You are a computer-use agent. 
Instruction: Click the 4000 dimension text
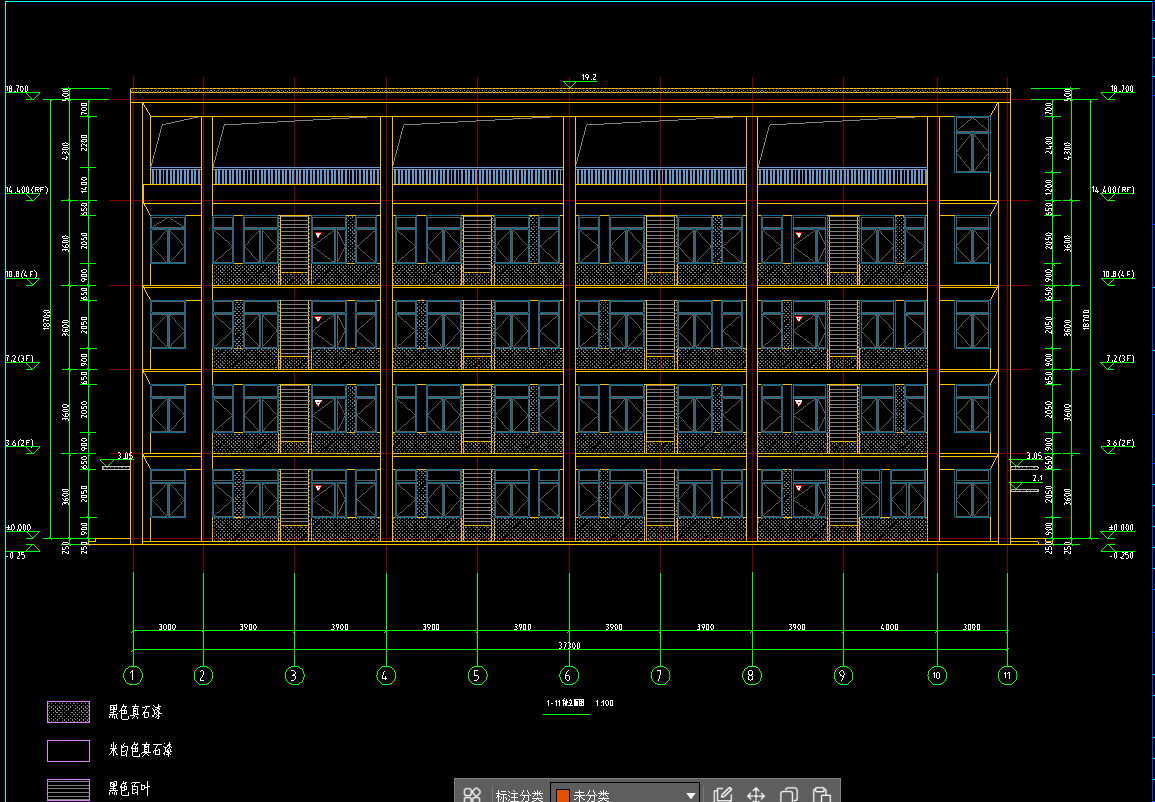tap(889, 627)
